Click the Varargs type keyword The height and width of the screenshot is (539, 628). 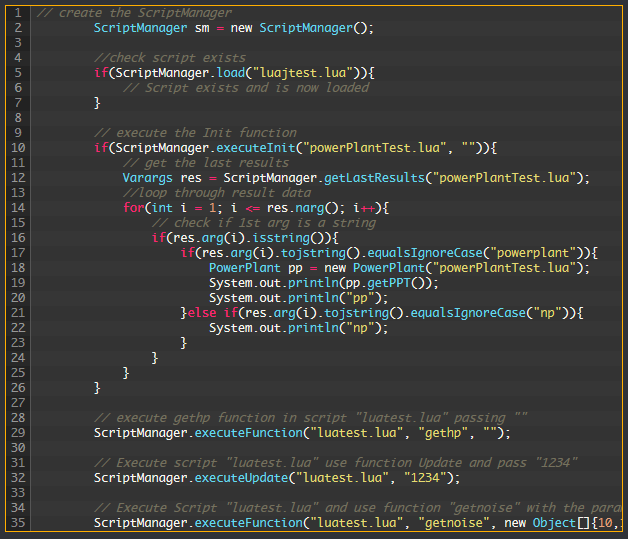[x=148, y=178]
